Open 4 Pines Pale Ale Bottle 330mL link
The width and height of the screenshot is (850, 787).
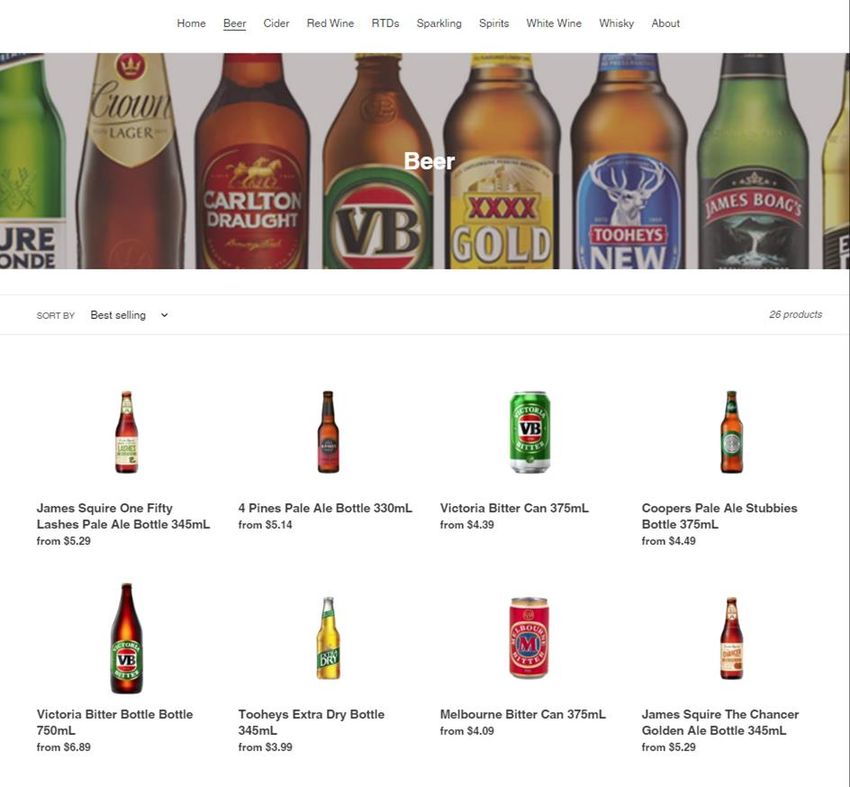tap(325, 508)
